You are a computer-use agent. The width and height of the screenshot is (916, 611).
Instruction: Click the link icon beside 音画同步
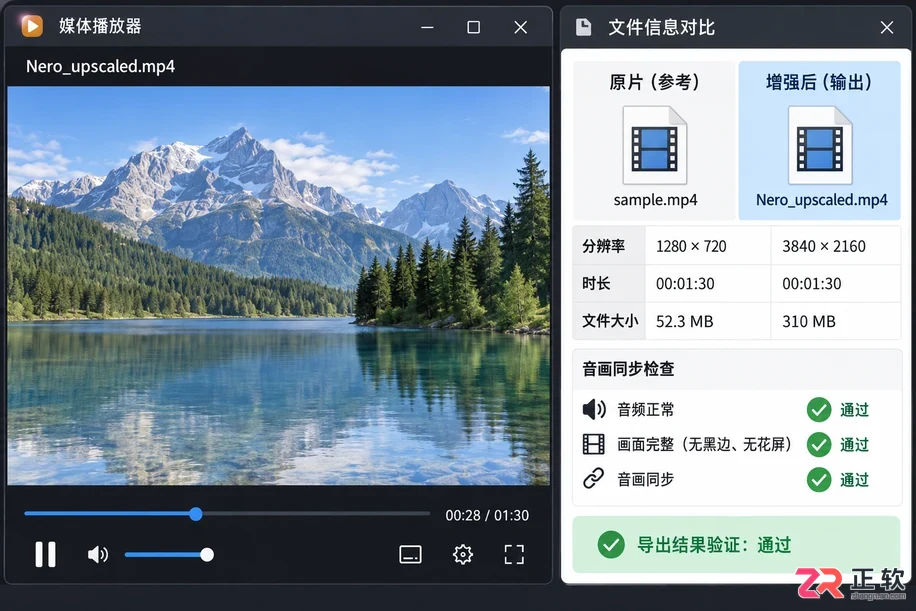coord(594,478)
